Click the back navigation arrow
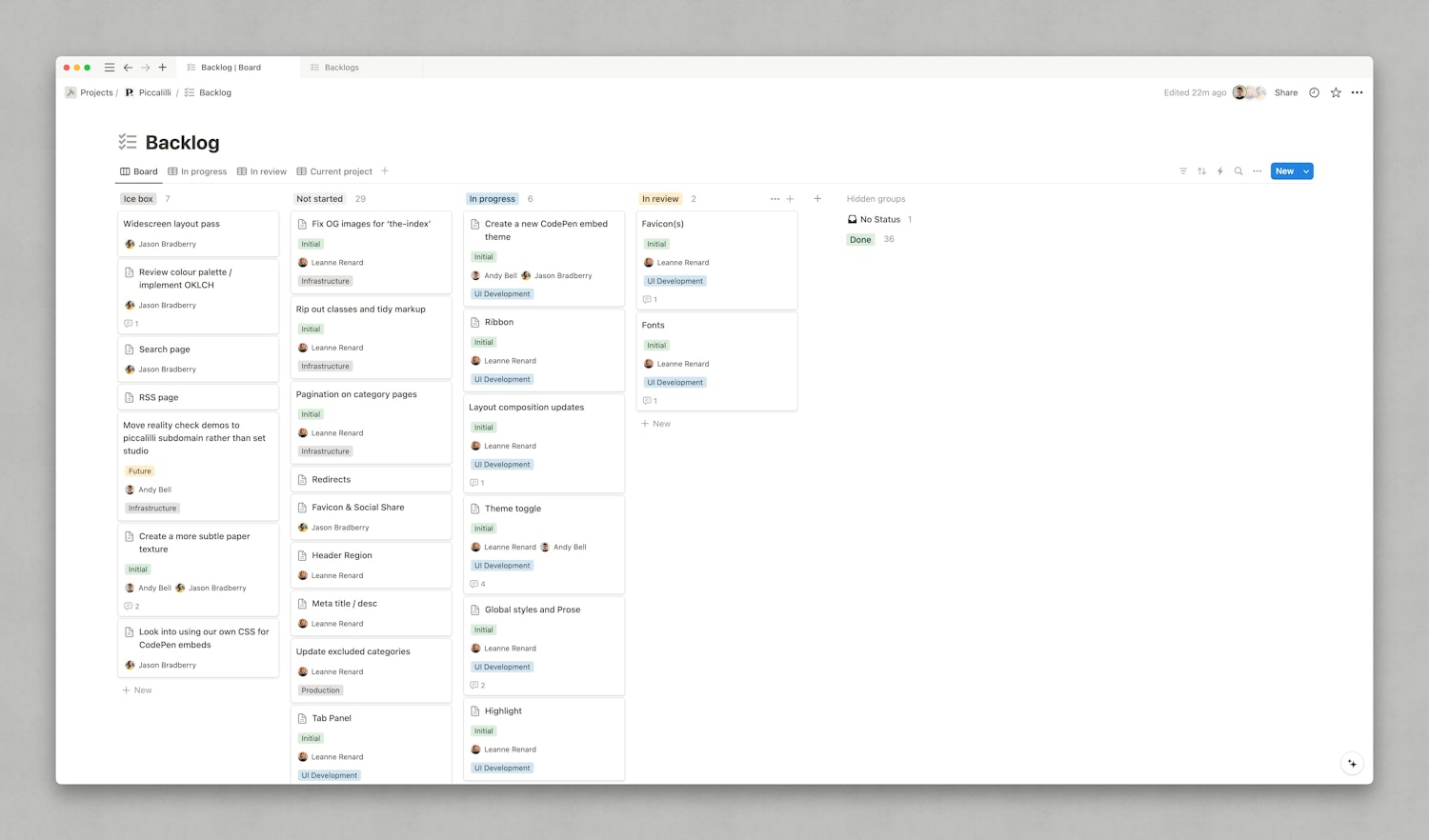This screenshot has width=1429, height=840. click(x=128, y=68)
